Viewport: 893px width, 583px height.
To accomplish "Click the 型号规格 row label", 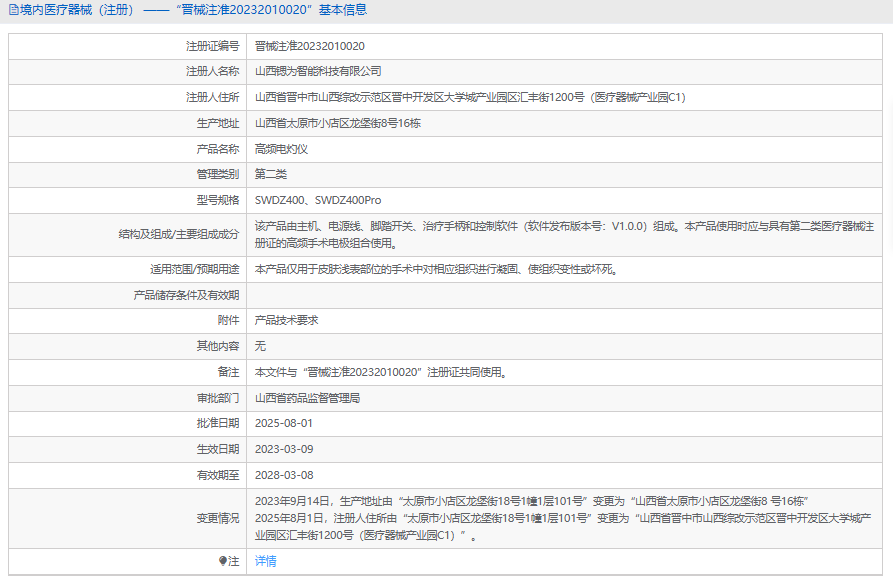I will (x=218, y=200).
